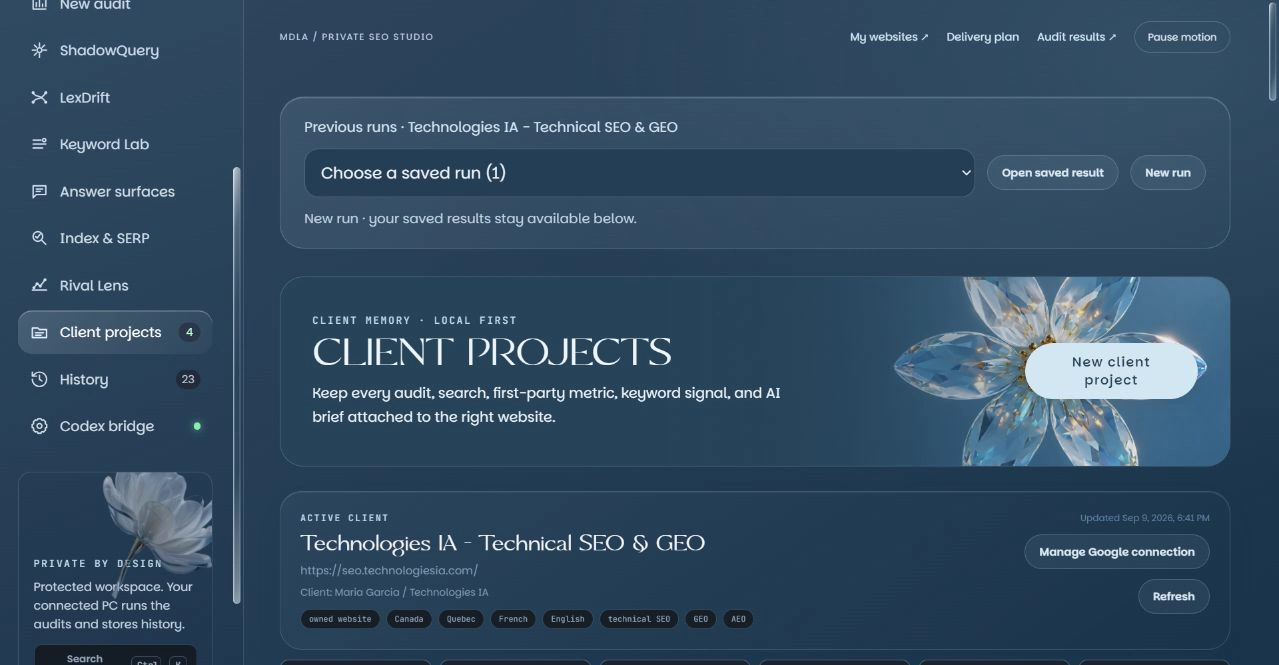1279x665 pixels.
Task: Click the English tag
Action: pos(567,619)
